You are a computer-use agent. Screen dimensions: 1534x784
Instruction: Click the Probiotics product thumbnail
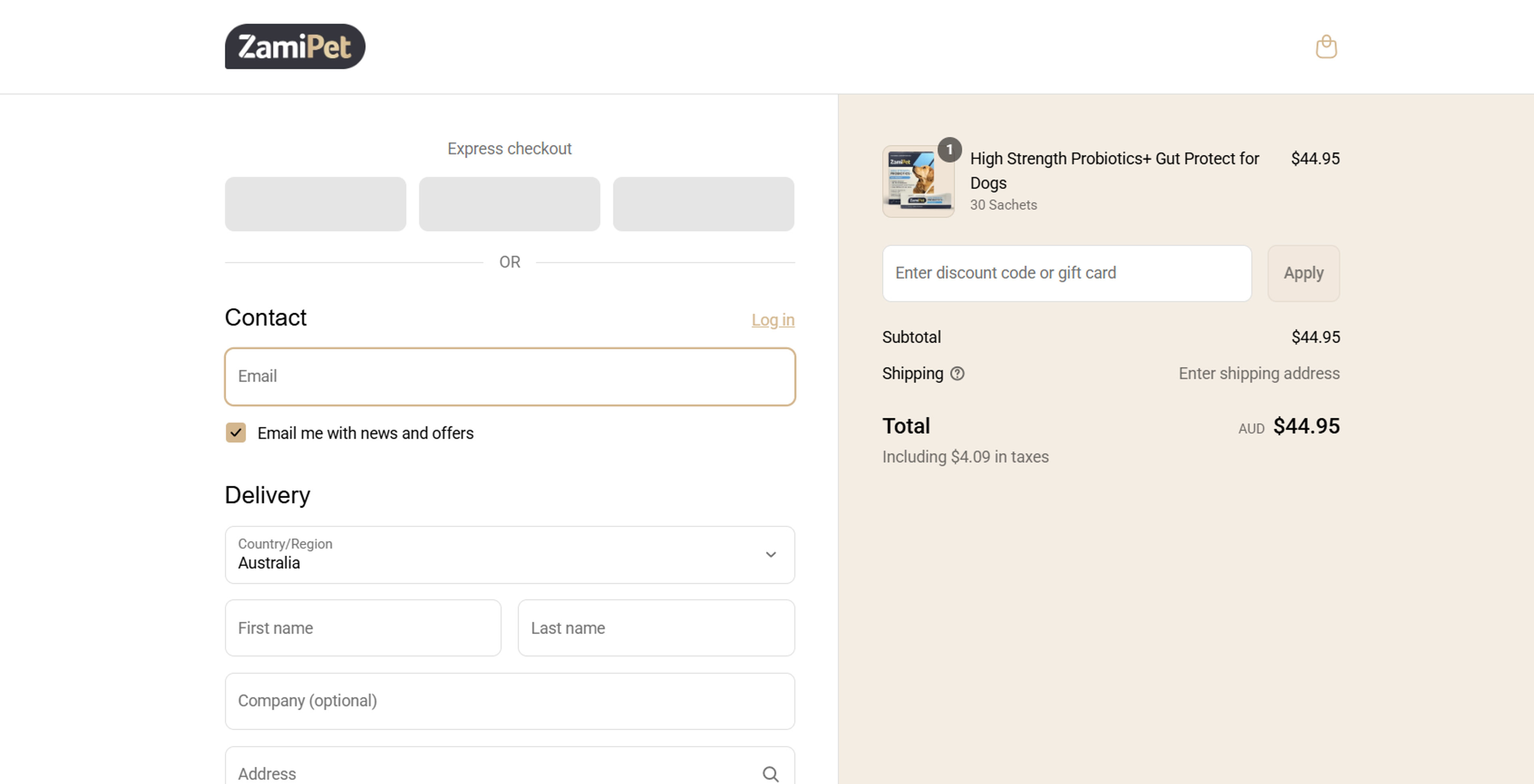coord(918,182)
